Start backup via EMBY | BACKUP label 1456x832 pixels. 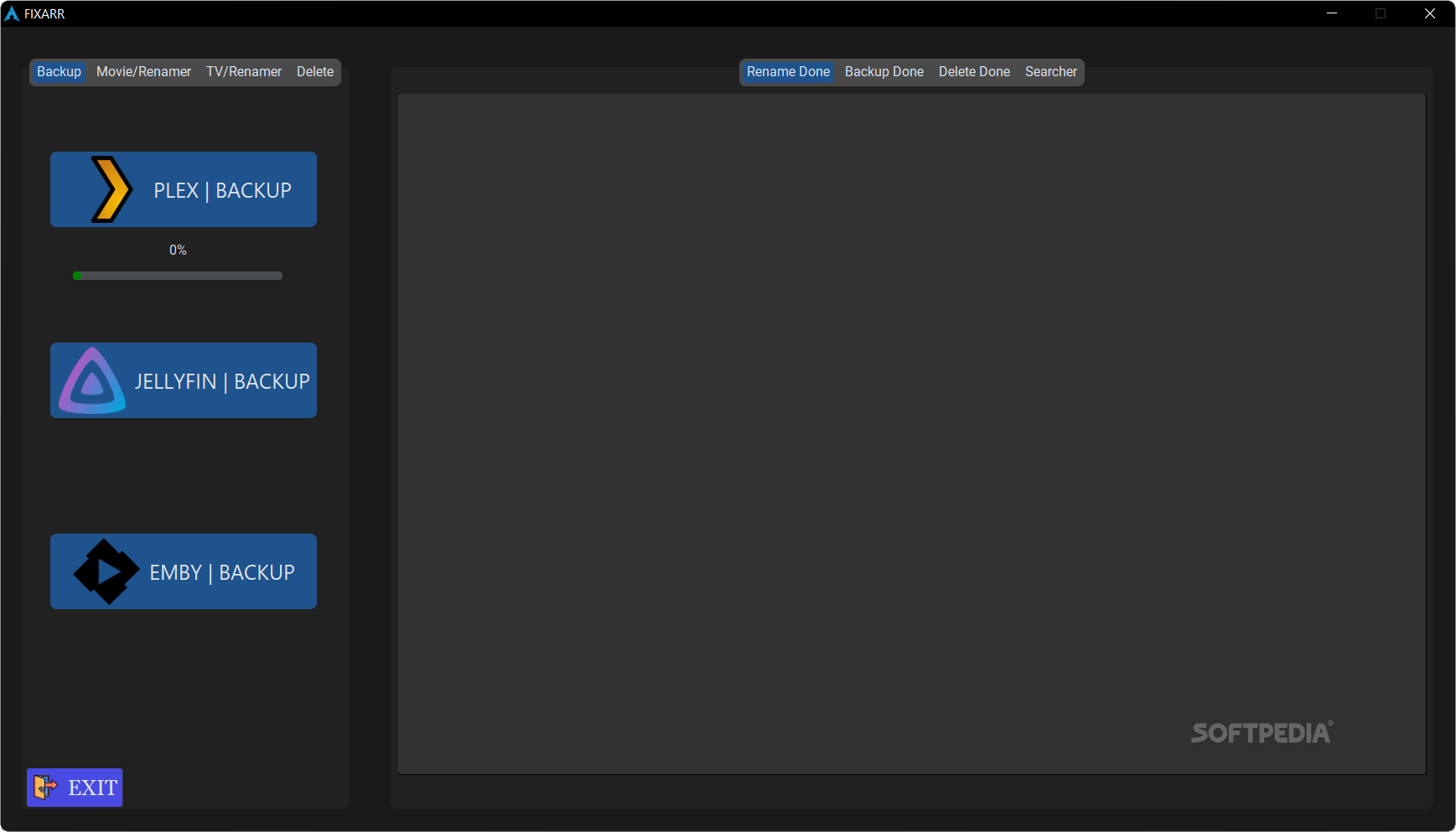[x=222, y=572]
